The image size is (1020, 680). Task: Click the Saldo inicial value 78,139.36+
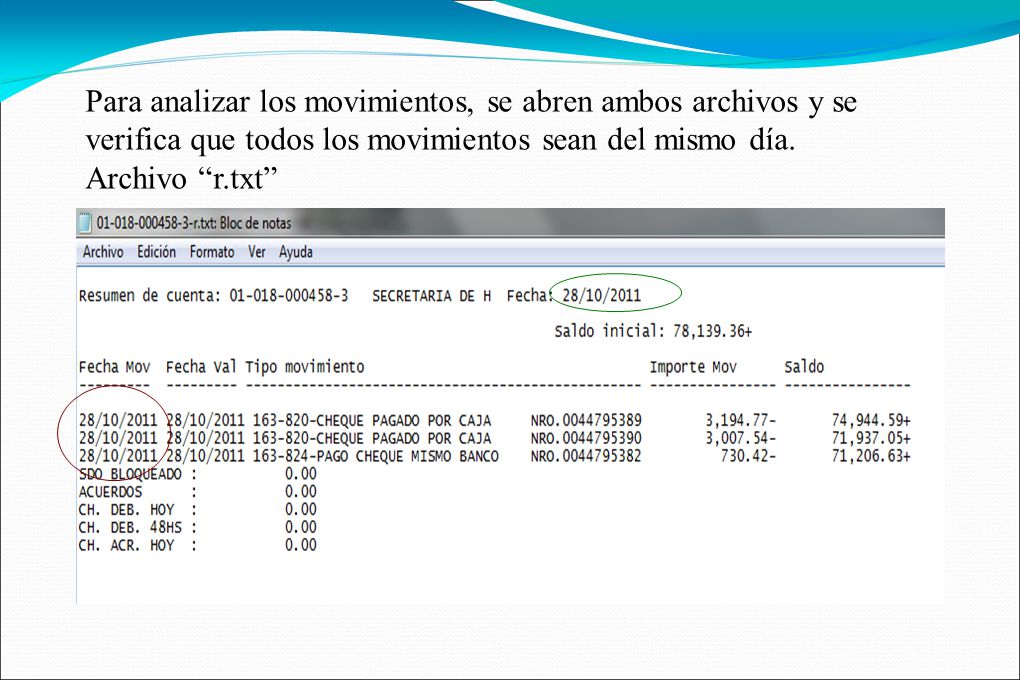click(x=712, y=331)
